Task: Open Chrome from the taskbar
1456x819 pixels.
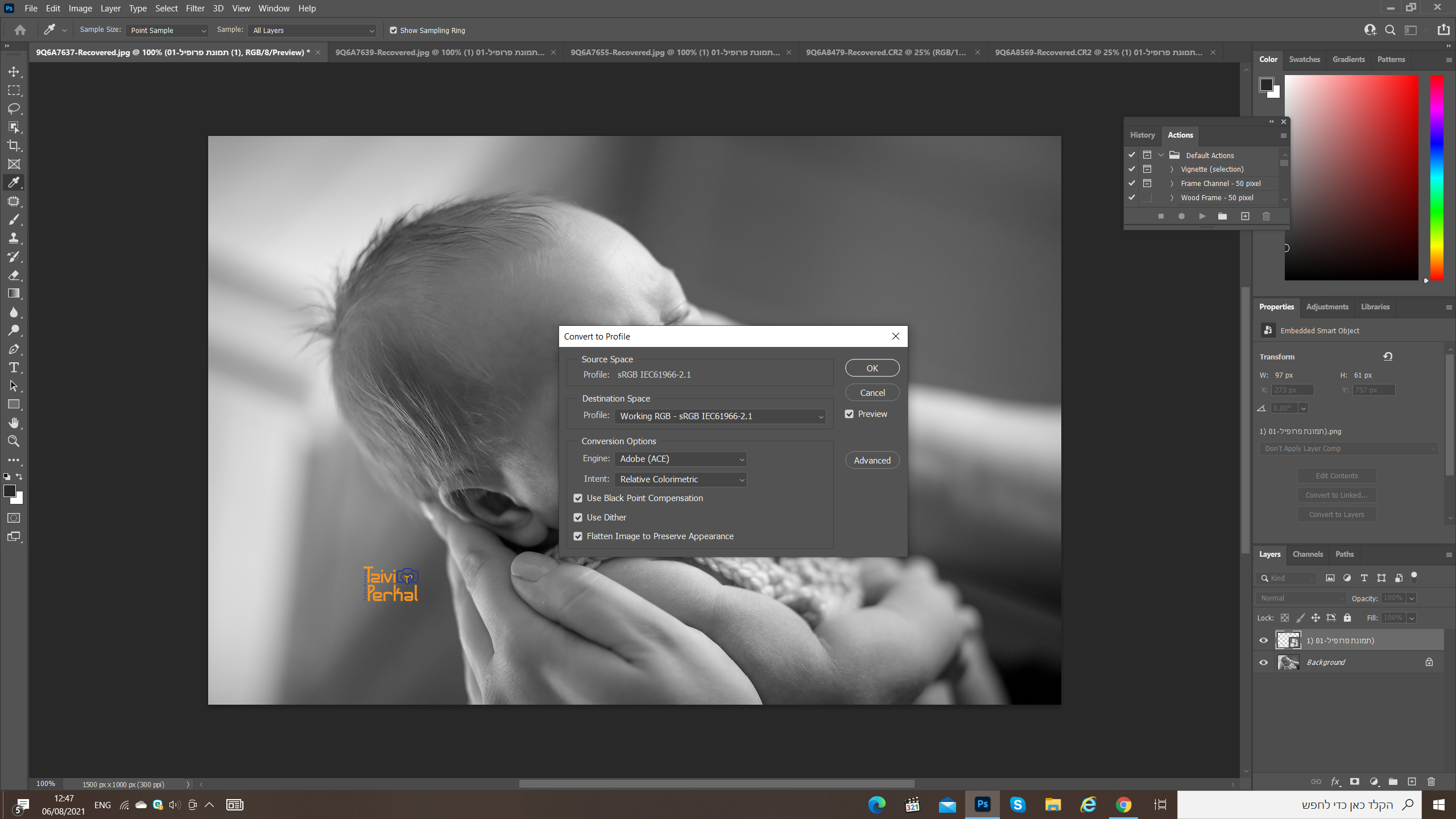Action: tap(1123, 805)
